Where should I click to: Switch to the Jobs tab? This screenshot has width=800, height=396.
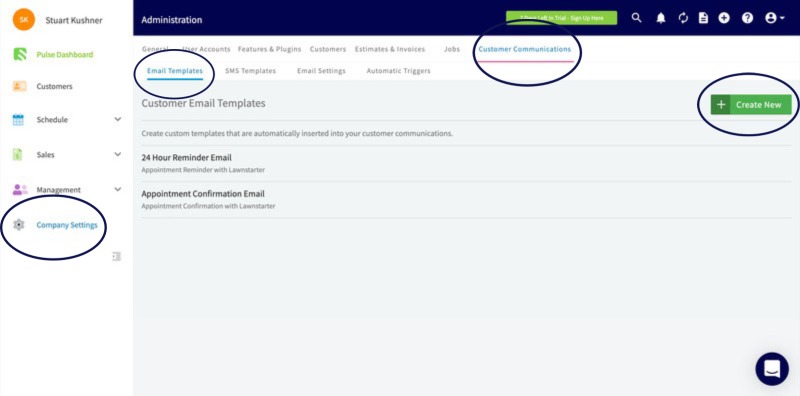452,50
